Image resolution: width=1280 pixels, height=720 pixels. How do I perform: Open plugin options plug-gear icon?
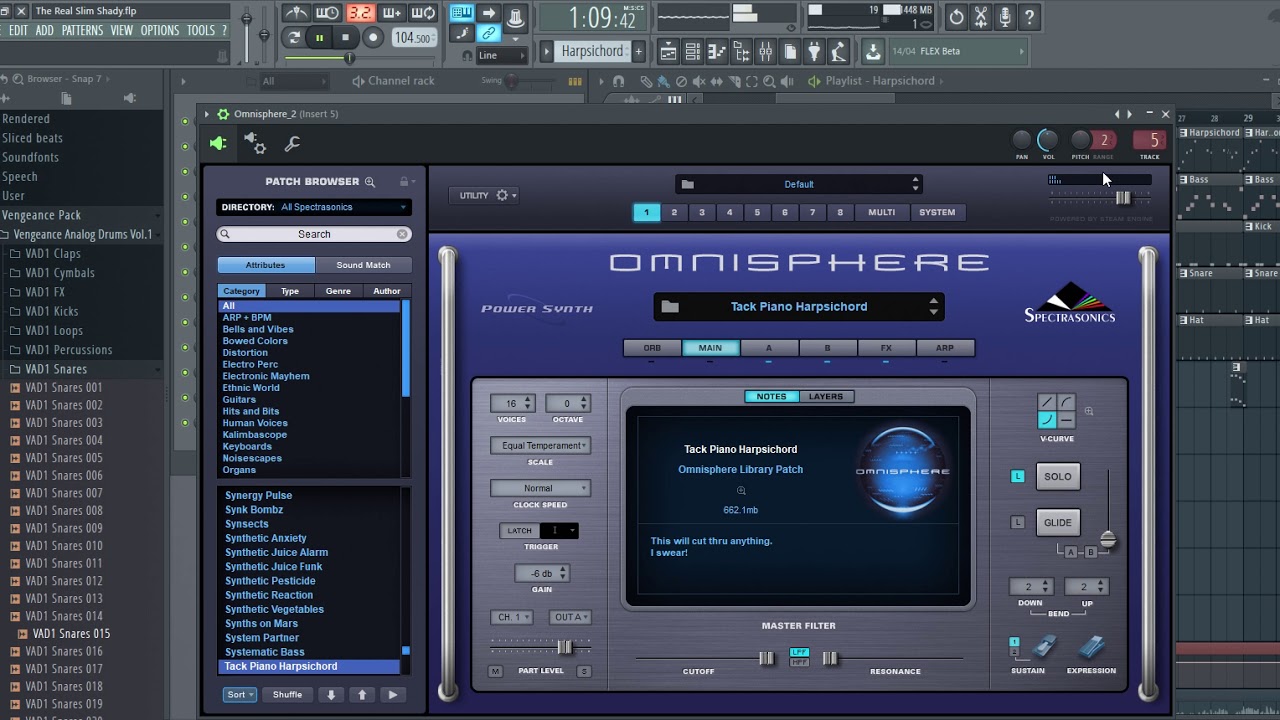[x=254, y=144]
